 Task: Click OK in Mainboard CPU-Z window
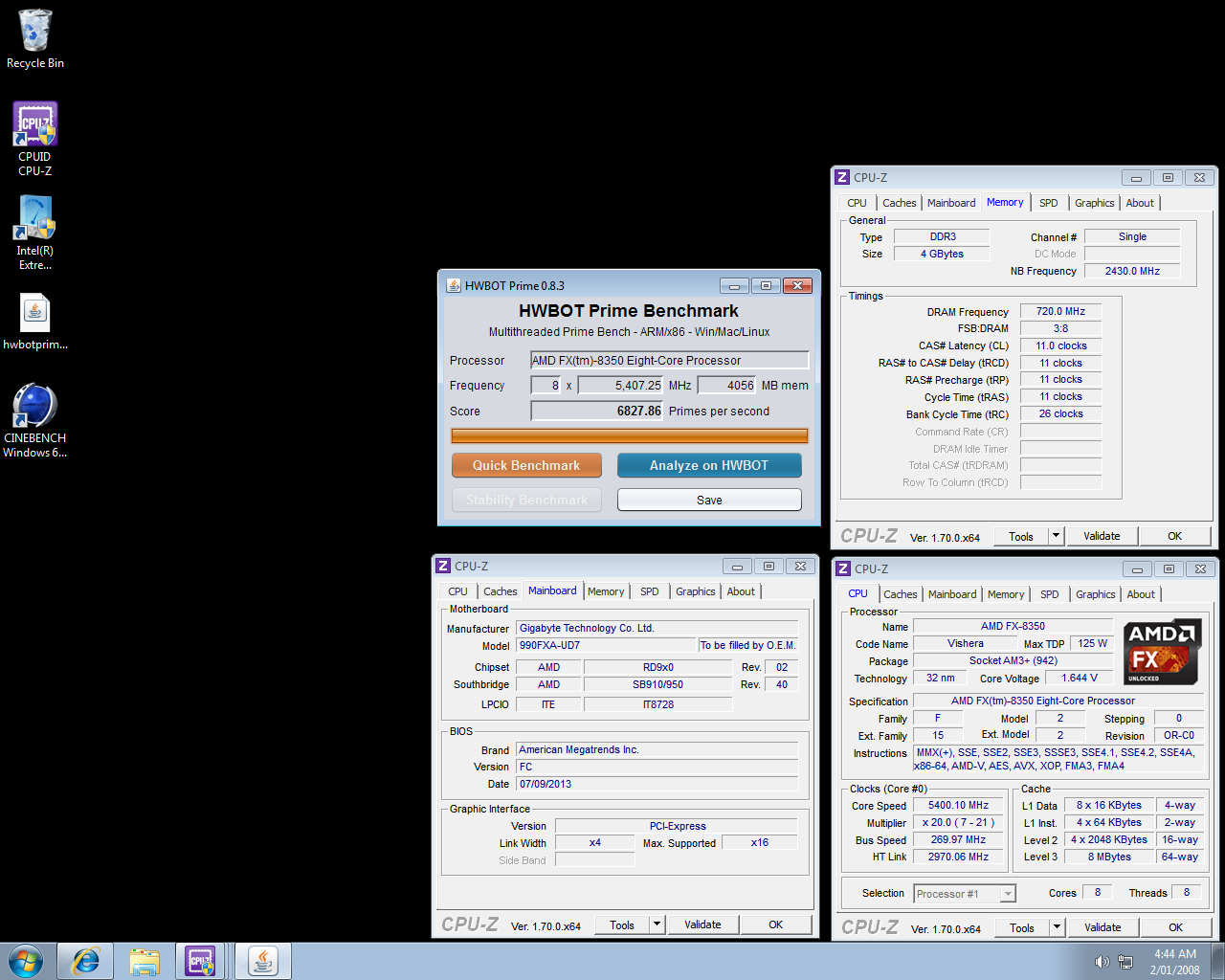click(x=775, y=924)
